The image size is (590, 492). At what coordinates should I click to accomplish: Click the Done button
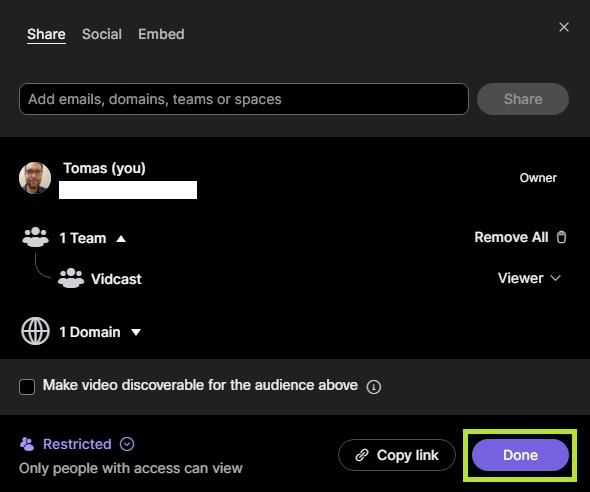coord(520,455)
